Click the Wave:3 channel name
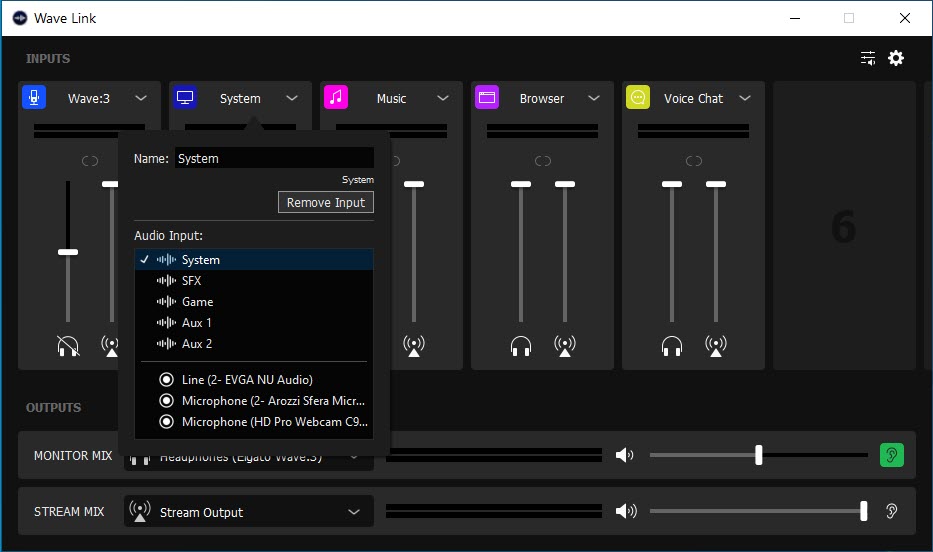 pyautogui.click(x=89, y=98)
